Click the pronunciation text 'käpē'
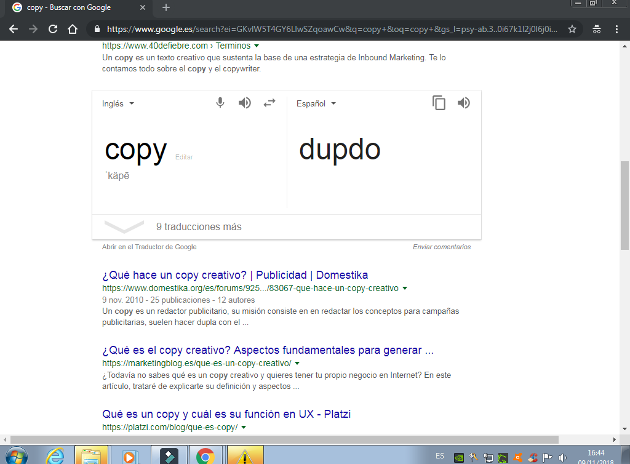Viewport: 630px width, 464px height. (118, 176)
